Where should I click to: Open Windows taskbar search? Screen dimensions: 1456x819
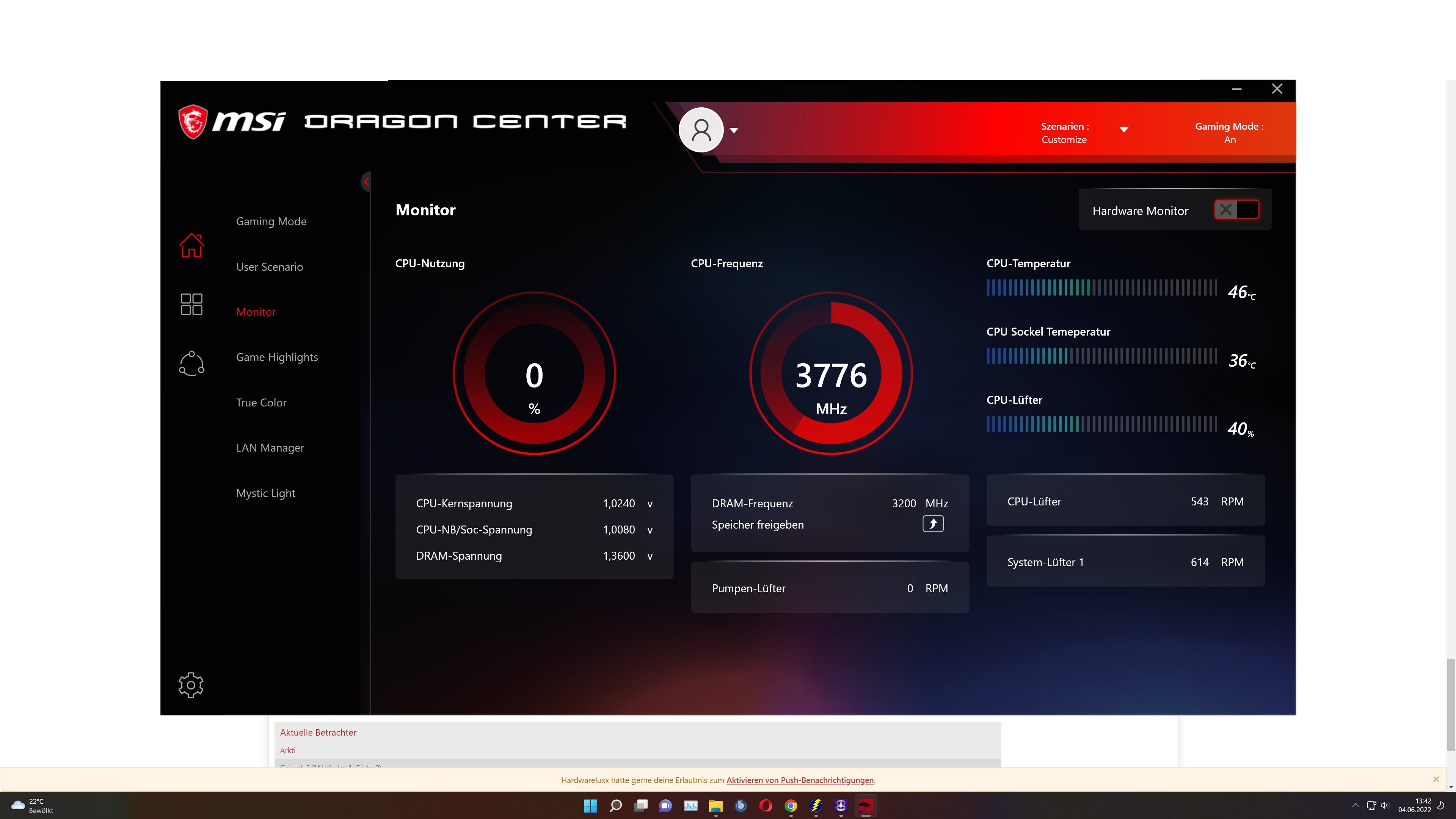pos(615,805)
